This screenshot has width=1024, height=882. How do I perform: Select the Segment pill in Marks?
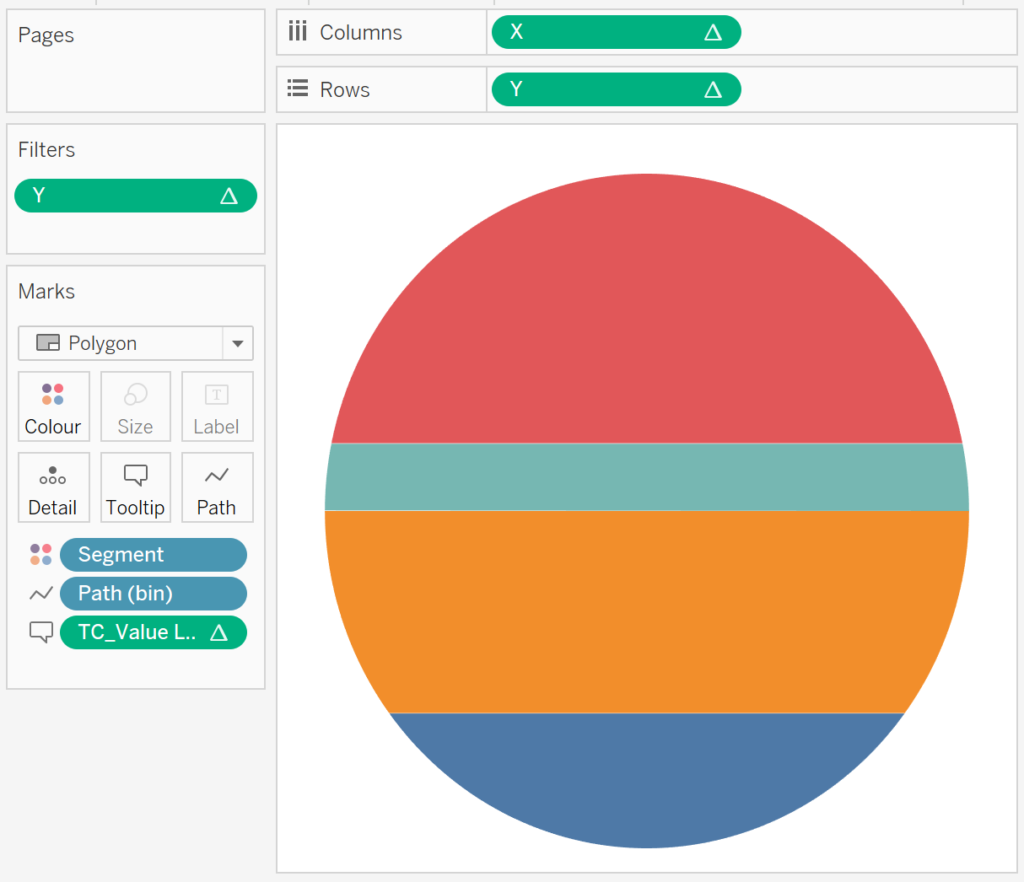coord(153,554)
